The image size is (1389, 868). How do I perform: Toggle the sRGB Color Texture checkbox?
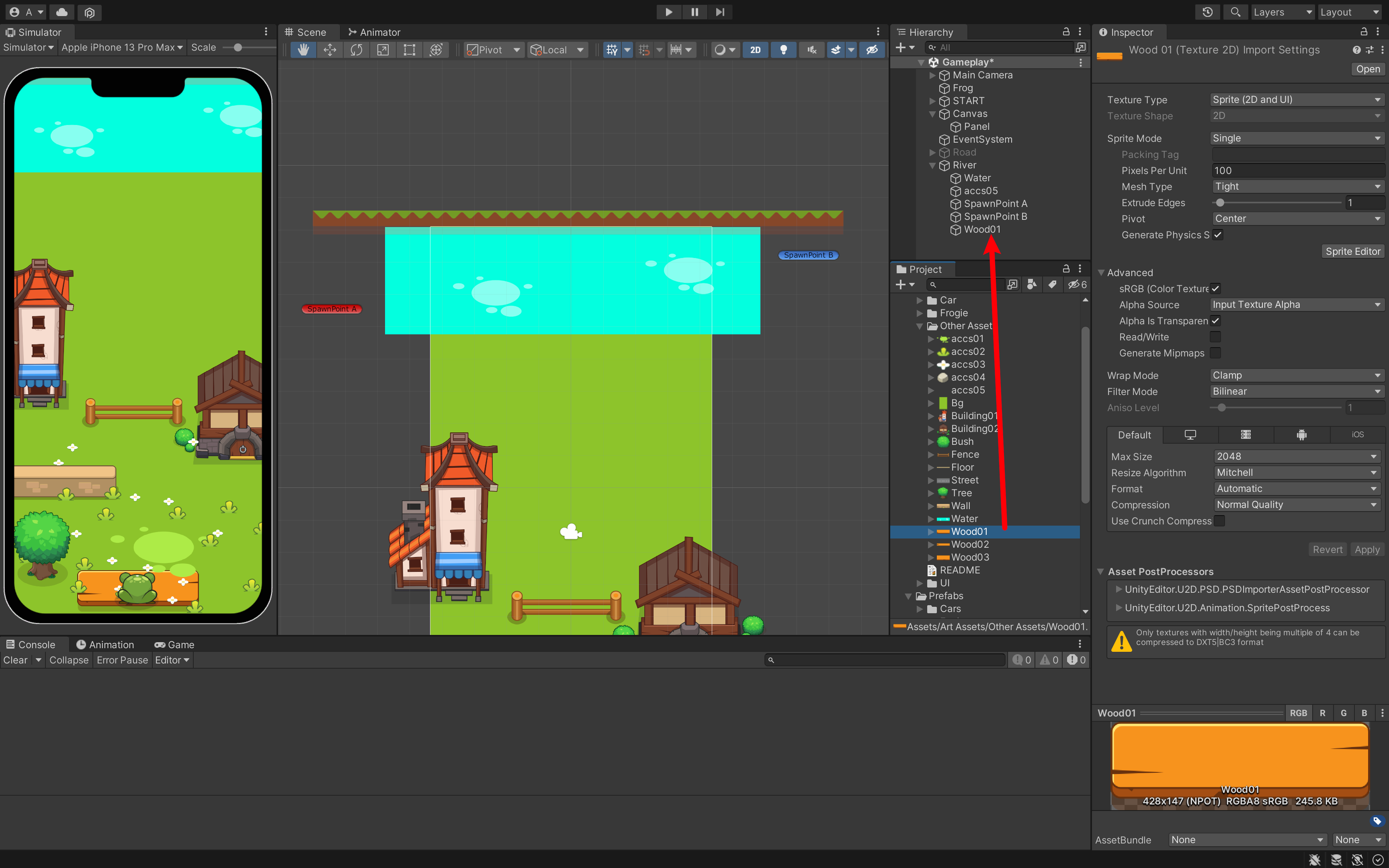click(x=1215, y=289)
